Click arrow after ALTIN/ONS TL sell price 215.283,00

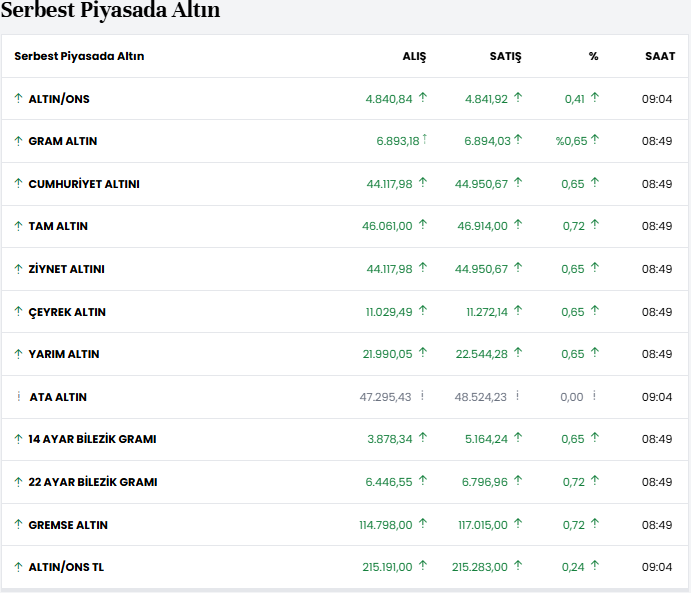point(518,566)
